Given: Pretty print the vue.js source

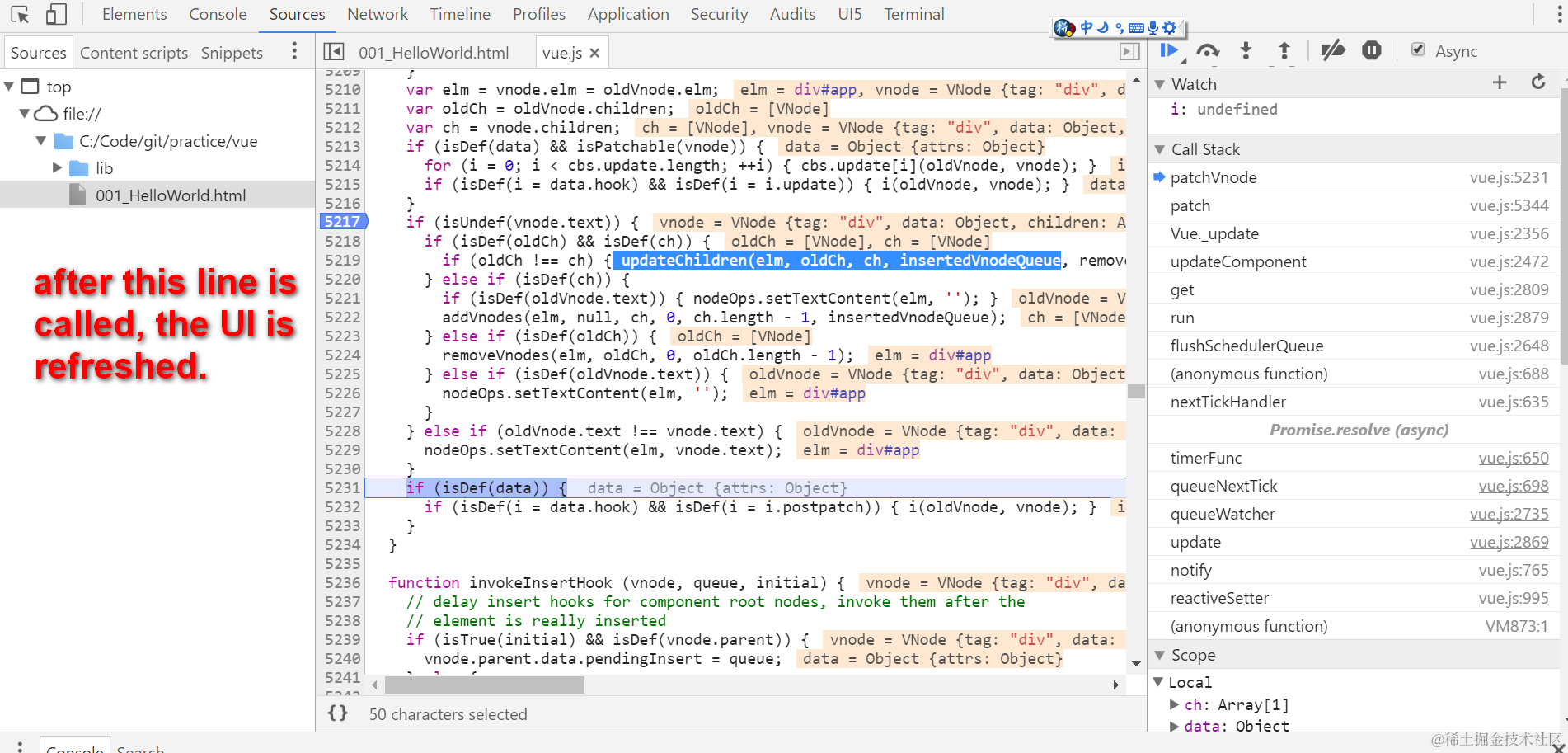Looking at the screenshot, I should [x=338, y=713].
